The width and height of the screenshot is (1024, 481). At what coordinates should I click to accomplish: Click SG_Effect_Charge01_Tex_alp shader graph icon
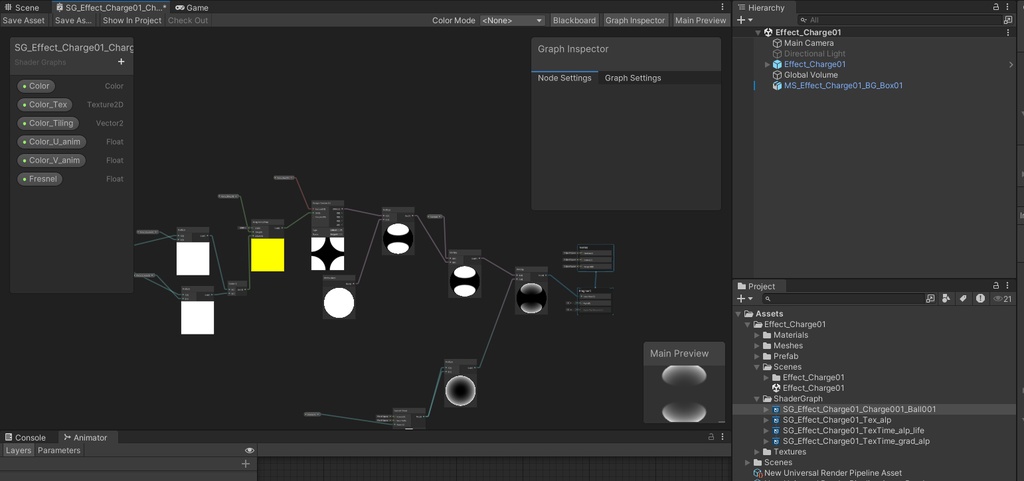pyautogui.click(x=776, y=420)
